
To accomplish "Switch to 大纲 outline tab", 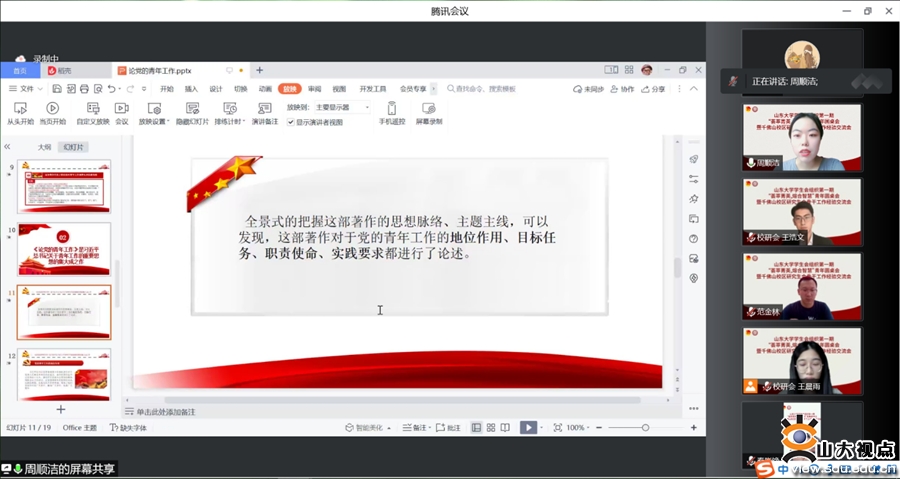I will point(44,147).
